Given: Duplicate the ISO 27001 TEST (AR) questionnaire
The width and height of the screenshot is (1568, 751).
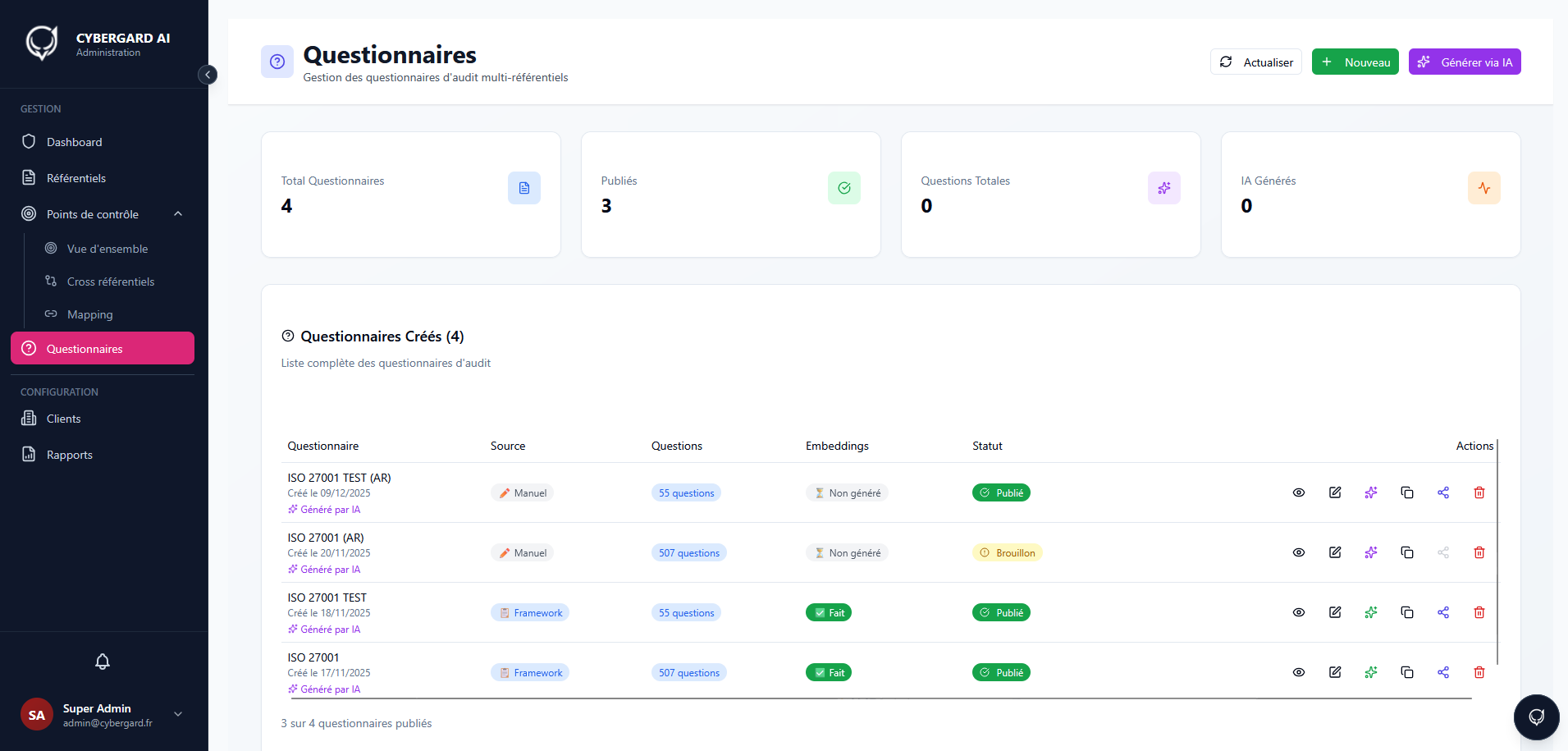Looking at the screenshot, I should coord(1407,492).
